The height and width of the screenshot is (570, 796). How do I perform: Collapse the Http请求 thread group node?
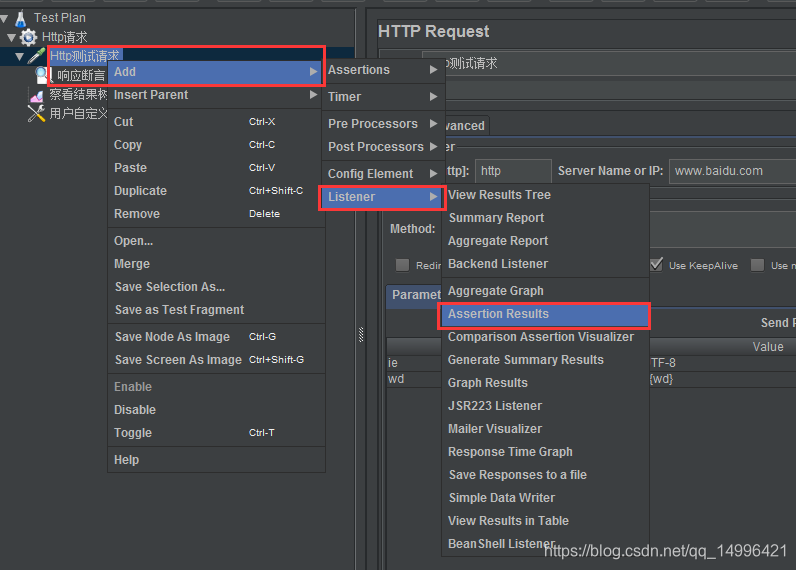click(x=12, y=38)
